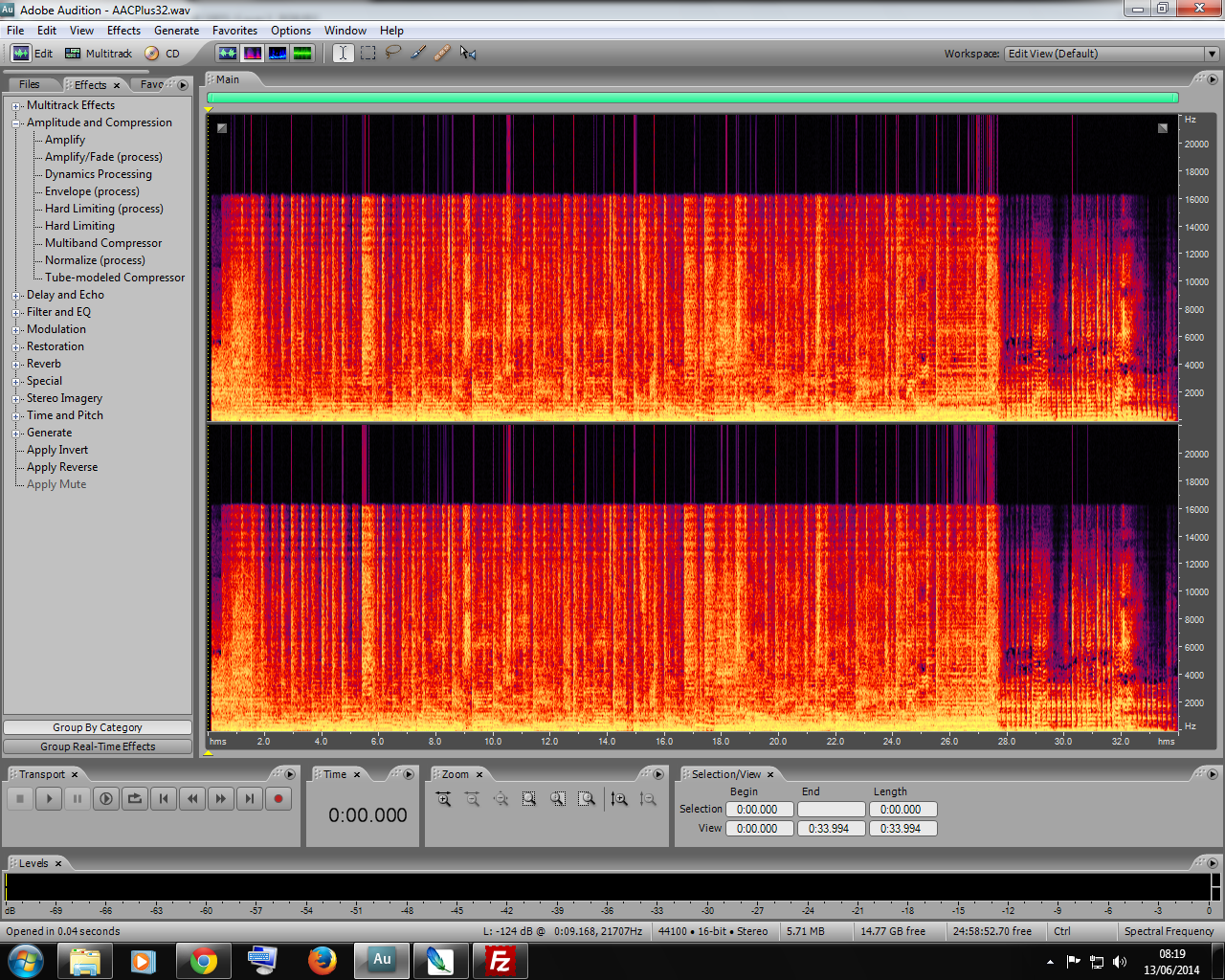This screenshot has height=980, width=1225.
Task: Switch to the Files tab
Action: [x=31, y=84]
